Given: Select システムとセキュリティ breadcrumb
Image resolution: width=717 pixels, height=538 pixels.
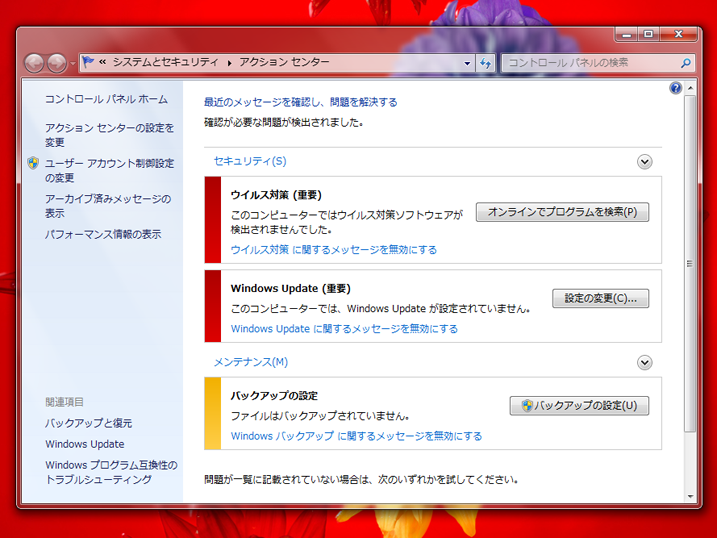Looking at the screenshot, I should click(x=166, y=62).
